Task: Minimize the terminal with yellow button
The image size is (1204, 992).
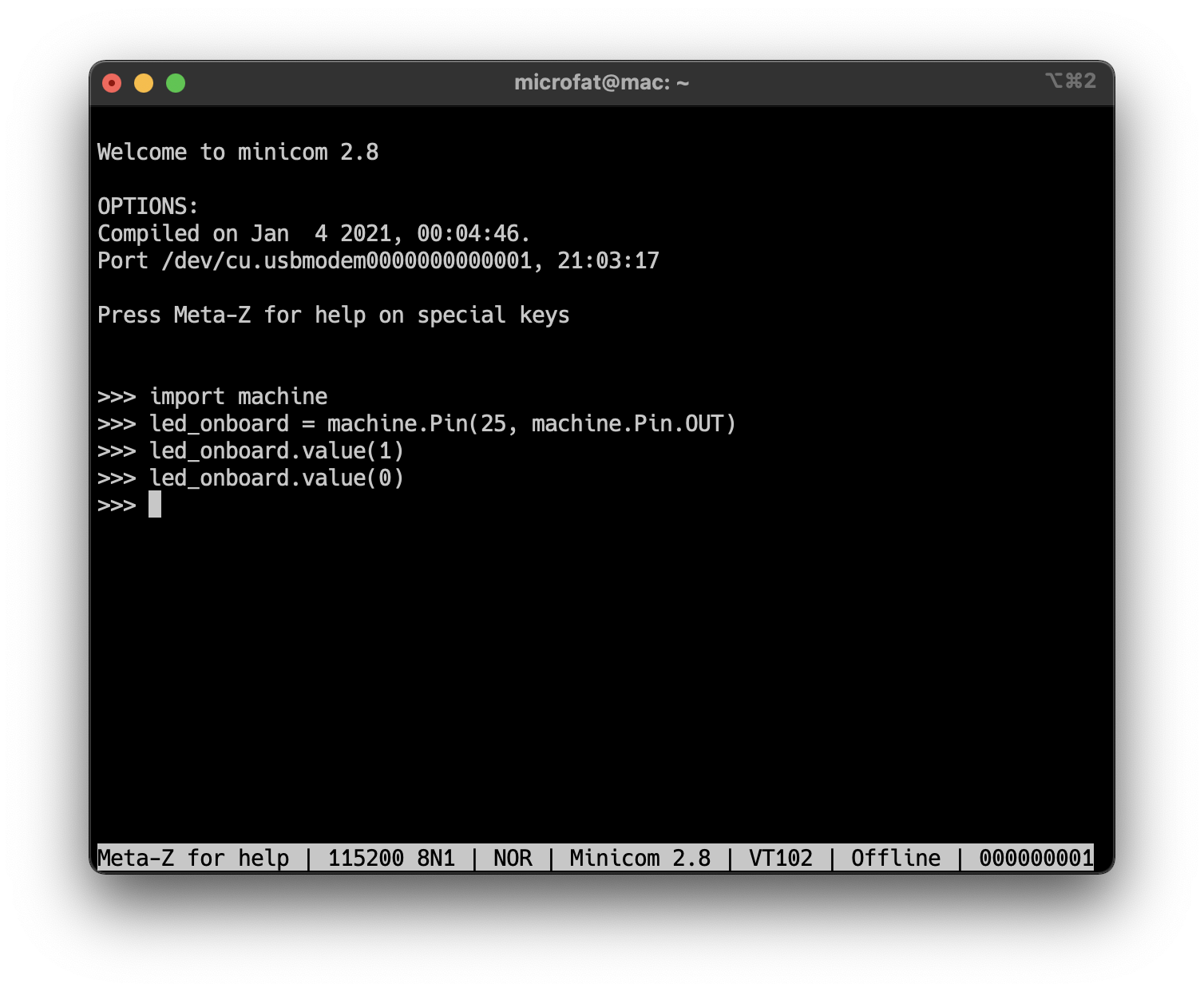Action: pyautogui.click(x=144, y=83)
